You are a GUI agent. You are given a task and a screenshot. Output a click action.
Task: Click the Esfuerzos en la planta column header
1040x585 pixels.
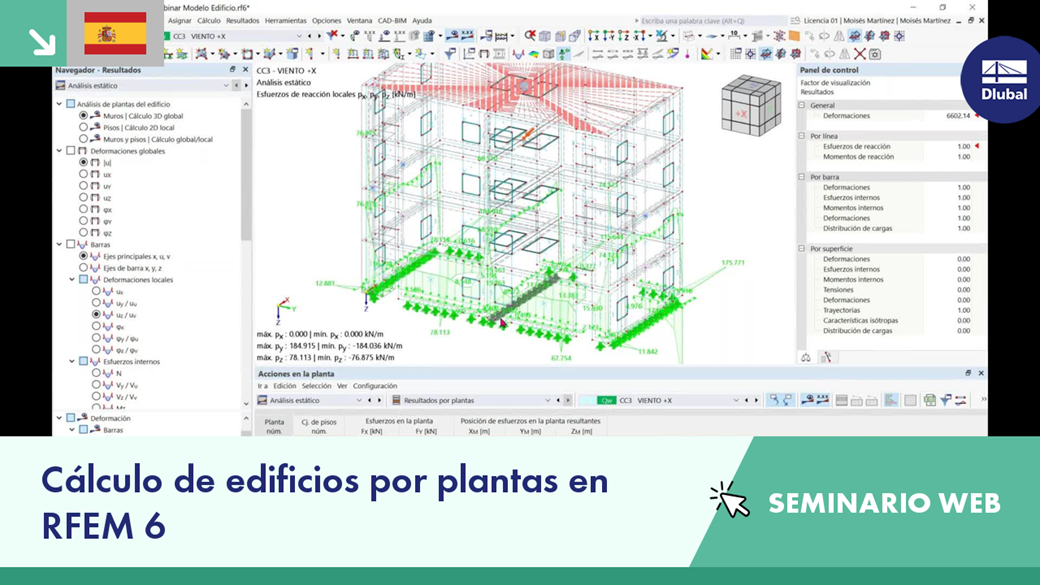(399, 421)
